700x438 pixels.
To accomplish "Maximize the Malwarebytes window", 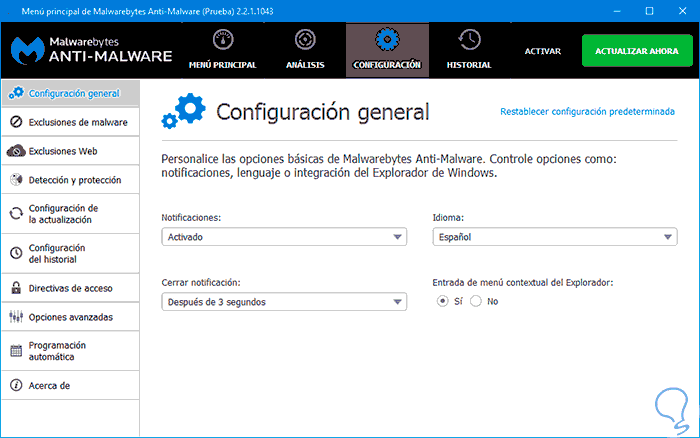I will [650, 11].
